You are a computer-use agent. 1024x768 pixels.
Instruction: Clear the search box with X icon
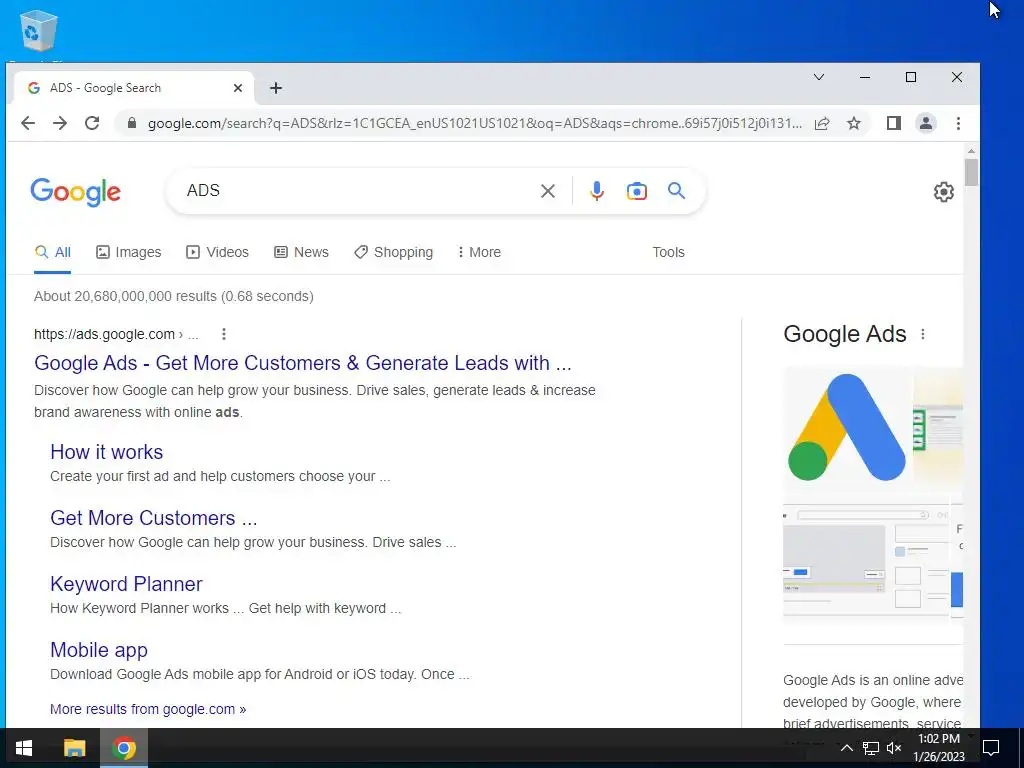(x=548, y=191)
